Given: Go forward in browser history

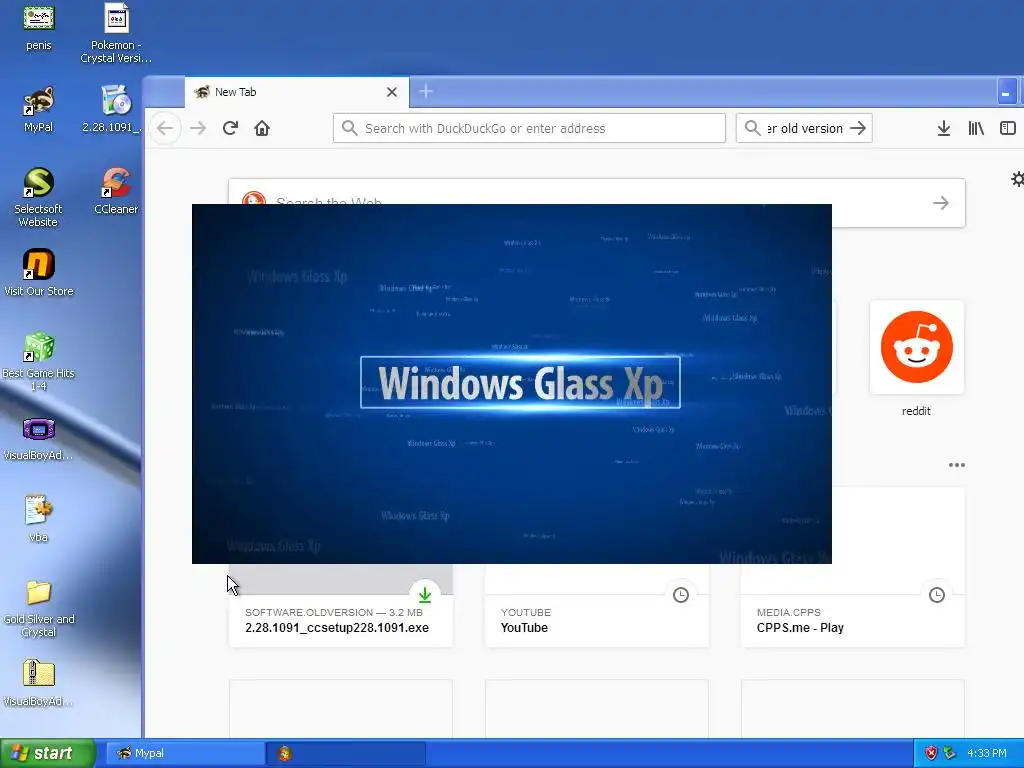Looking at the screenshot, I should [198, 128].
